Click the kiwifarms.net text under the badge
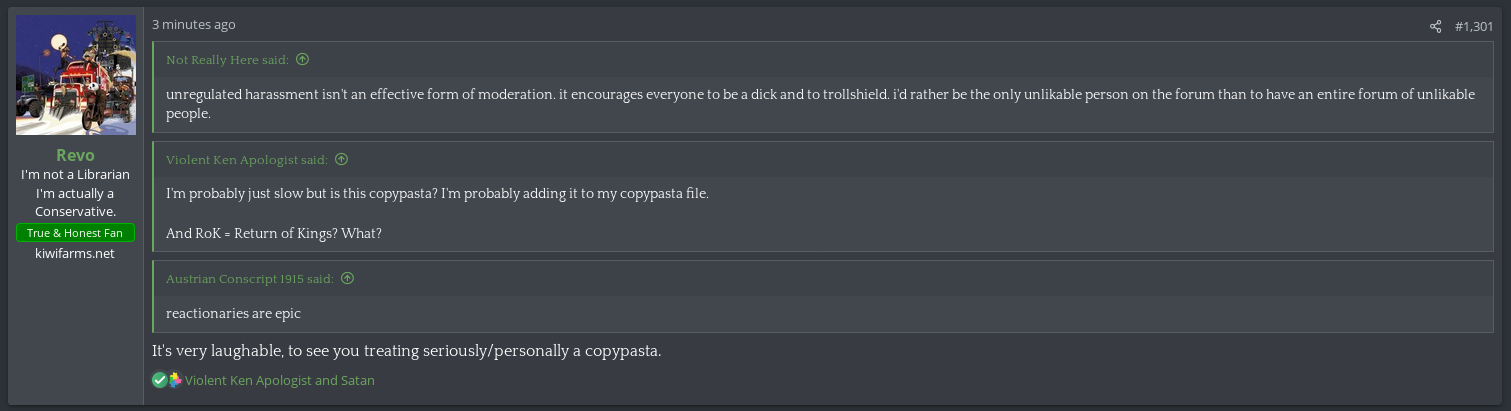This screenshot has height=411, width=1511. 75,253
